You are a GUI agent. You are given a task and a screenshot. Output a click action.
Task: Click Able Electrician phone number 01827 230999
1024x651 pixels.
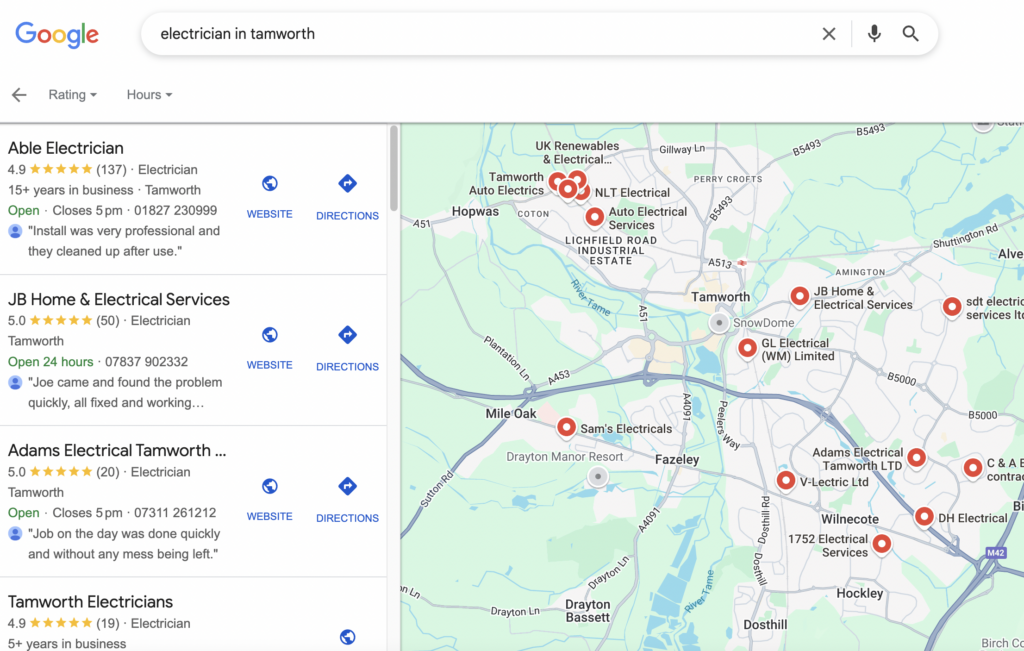[176, 210]
